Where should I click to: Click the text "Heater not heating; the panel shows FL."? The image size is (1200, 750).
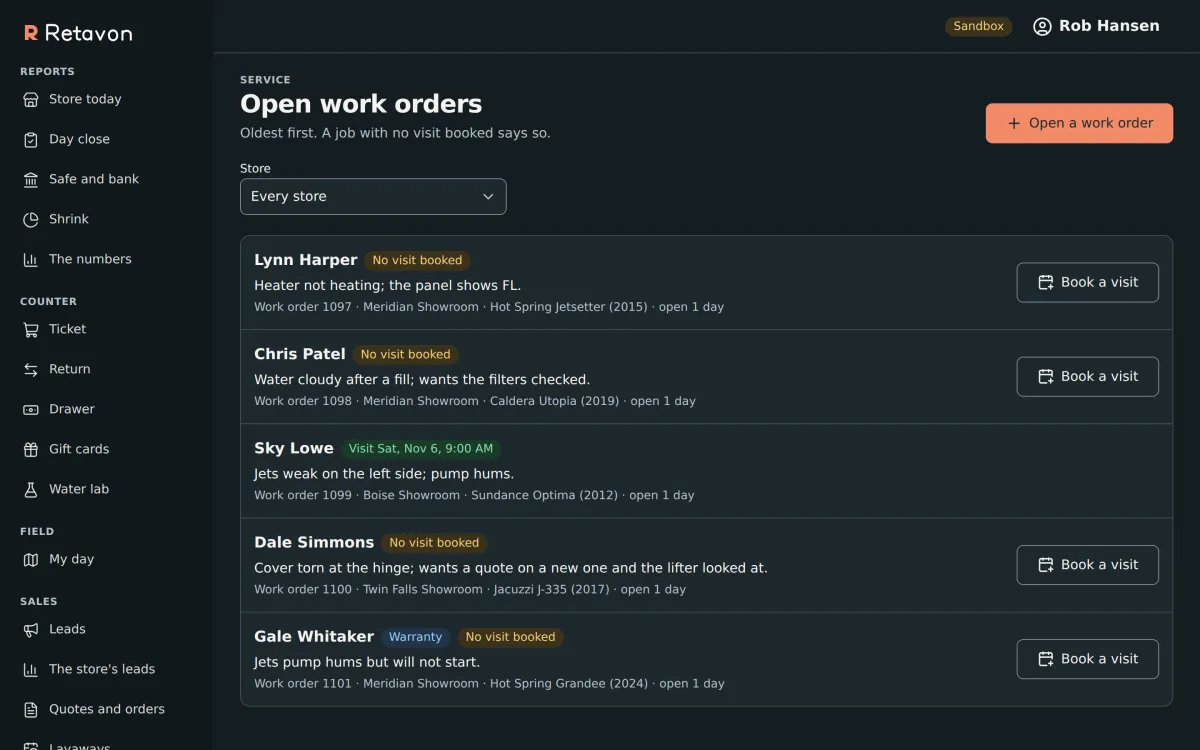tap(387, 285)
